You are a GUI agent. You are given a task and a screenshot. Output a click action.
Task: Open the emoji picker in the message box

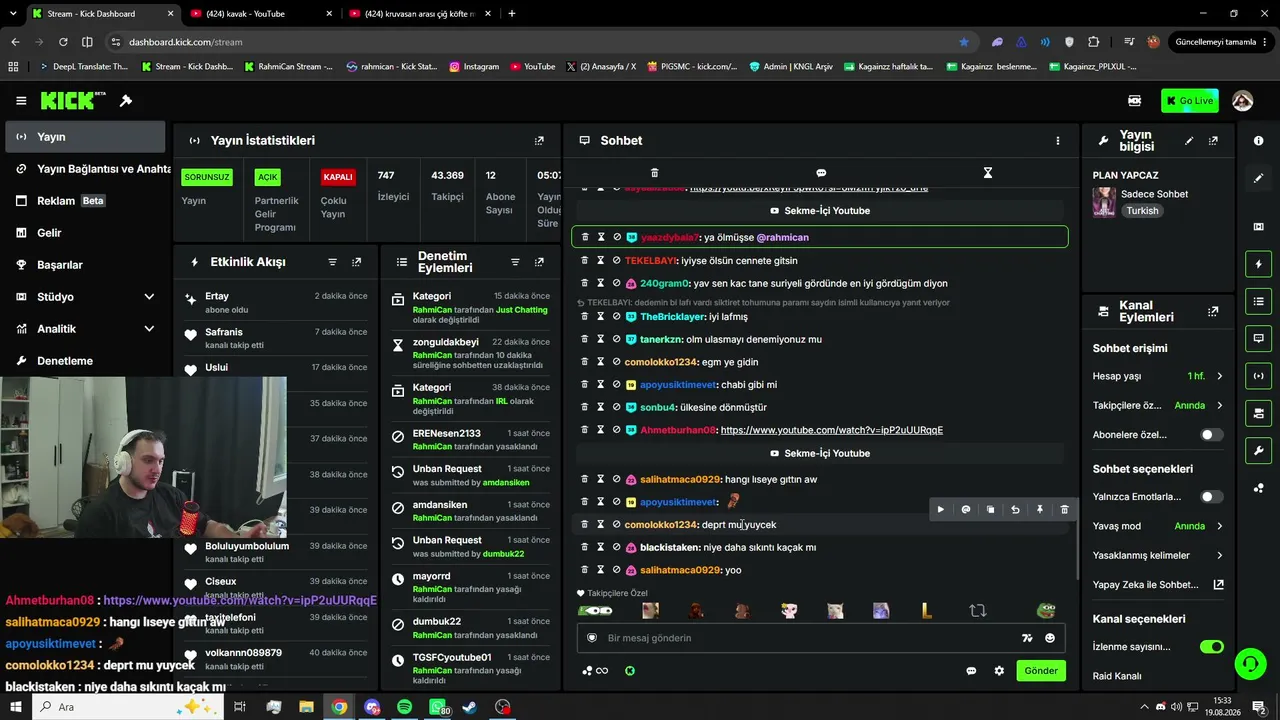coord(1050,638)
